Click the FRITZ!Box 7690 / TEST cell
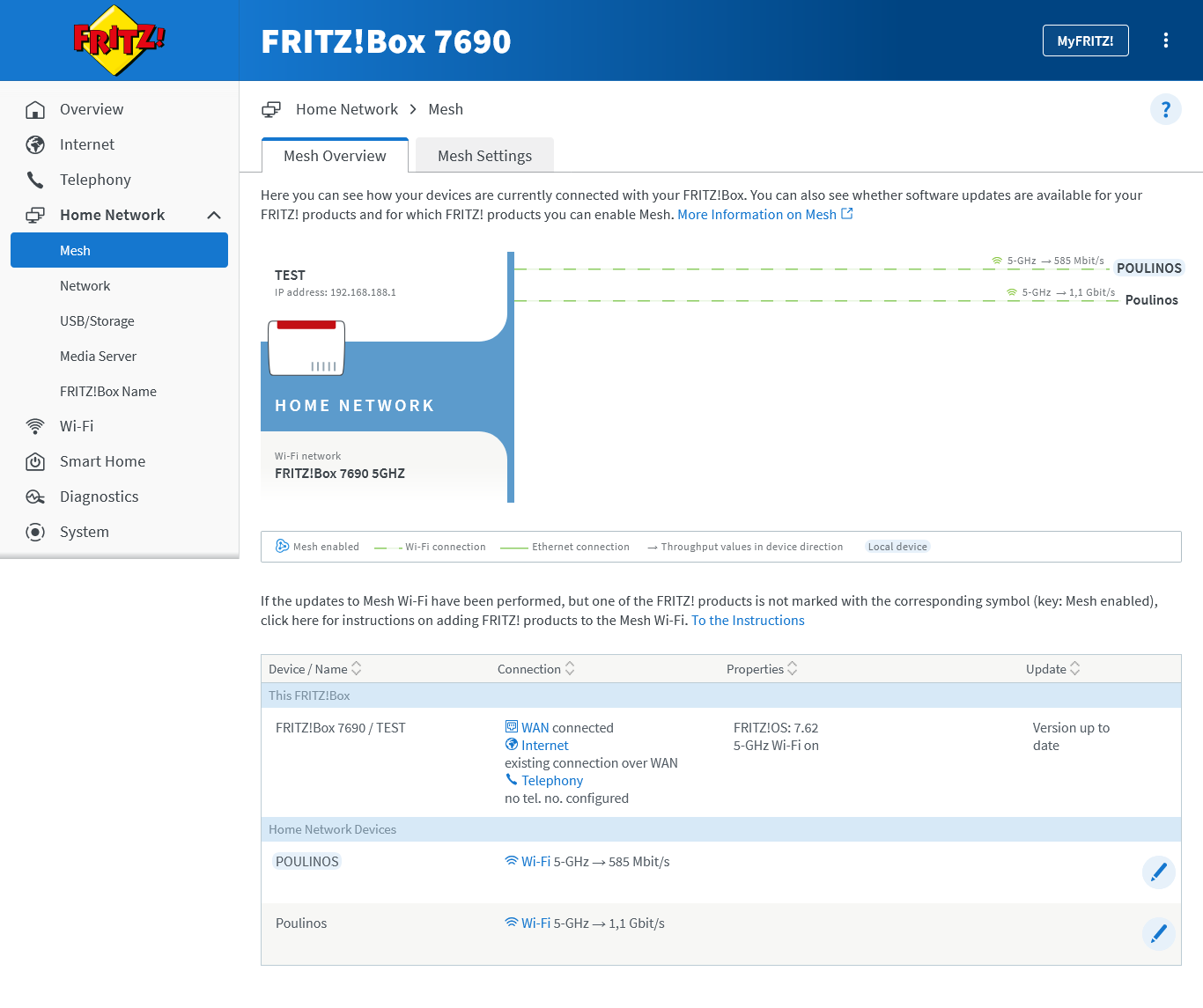Viewport: 1203px width, 1008px height. click(341, 727)
